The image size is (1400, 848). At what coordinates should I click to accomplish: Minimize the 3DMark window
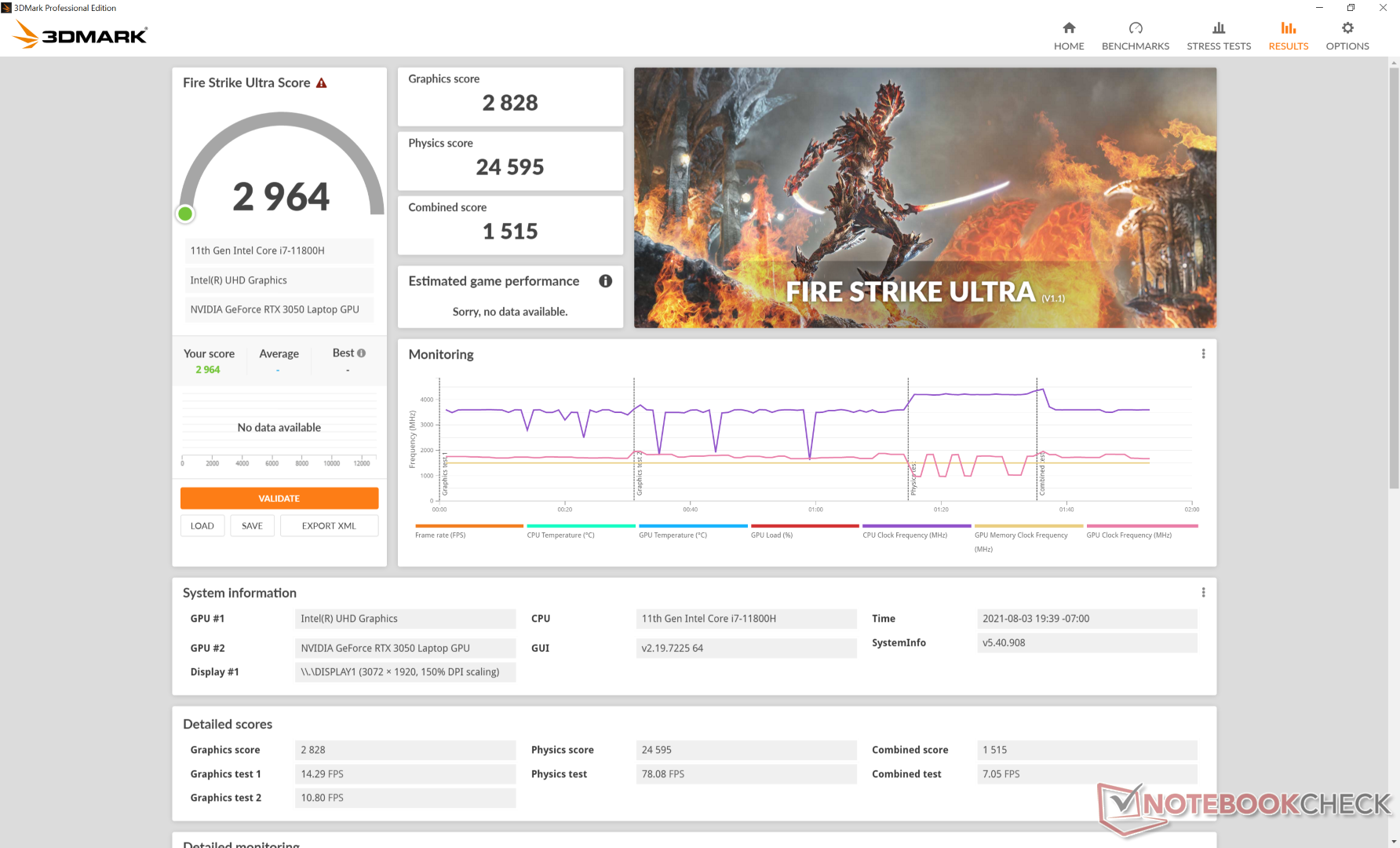coord(1319,8)
